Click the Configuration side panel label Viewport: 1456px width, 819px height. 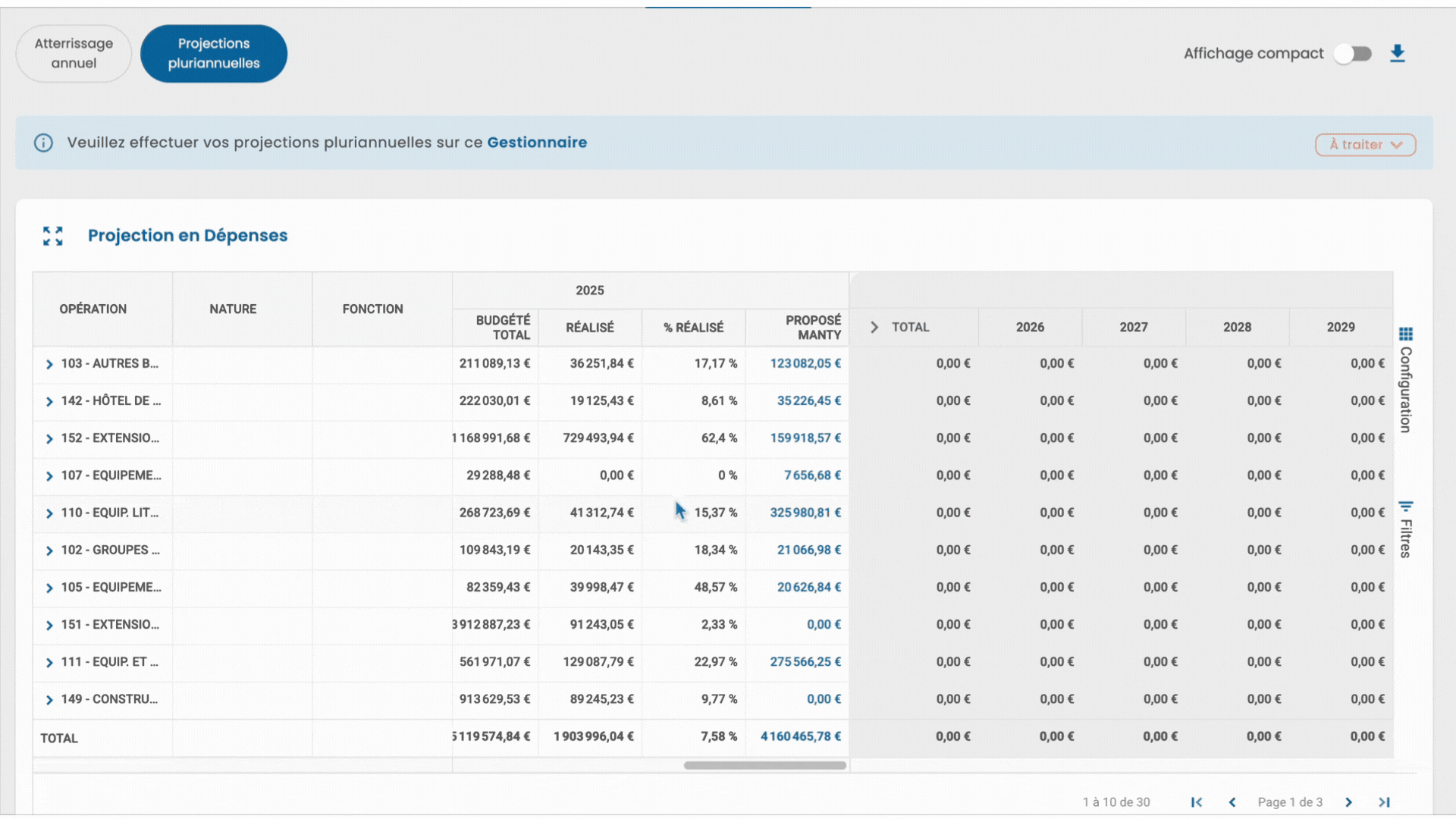pyautogui.click(x=1406, y=390)
